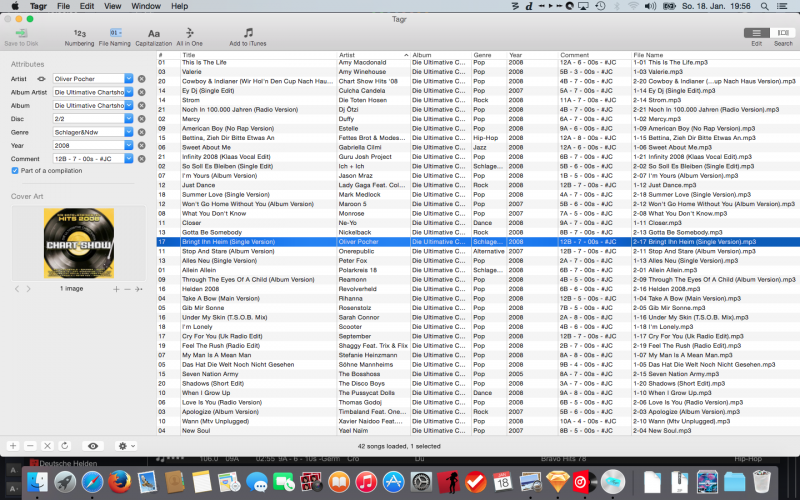Image resolution: width=800 pixels, height=500 pixels.
Task: Open the Numbering tool
Action: pyautogui.click(x=80, y=34)
